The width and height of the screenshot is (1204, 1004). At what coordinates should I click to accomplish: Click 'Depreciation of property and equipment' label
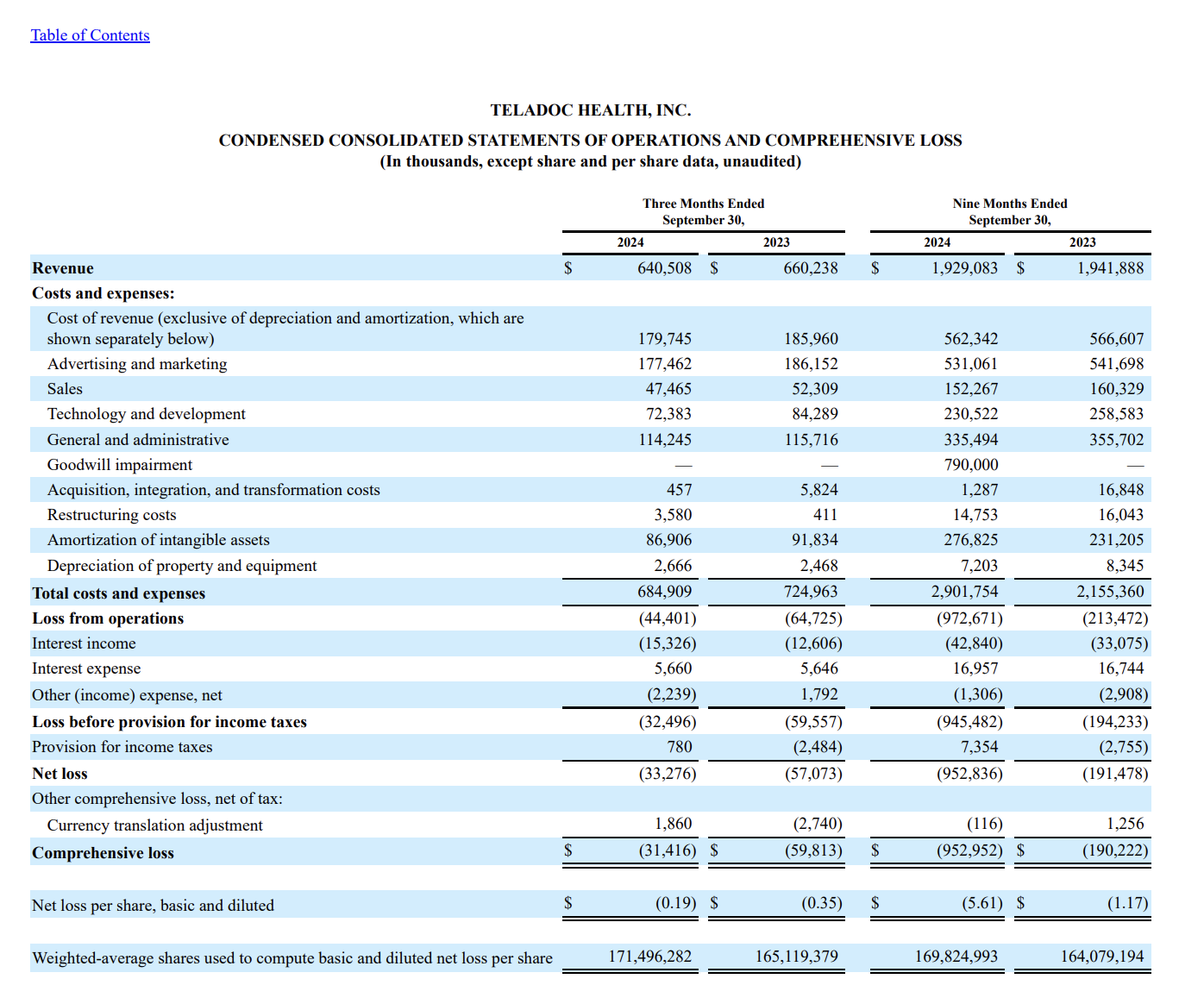tap(182, 566)
